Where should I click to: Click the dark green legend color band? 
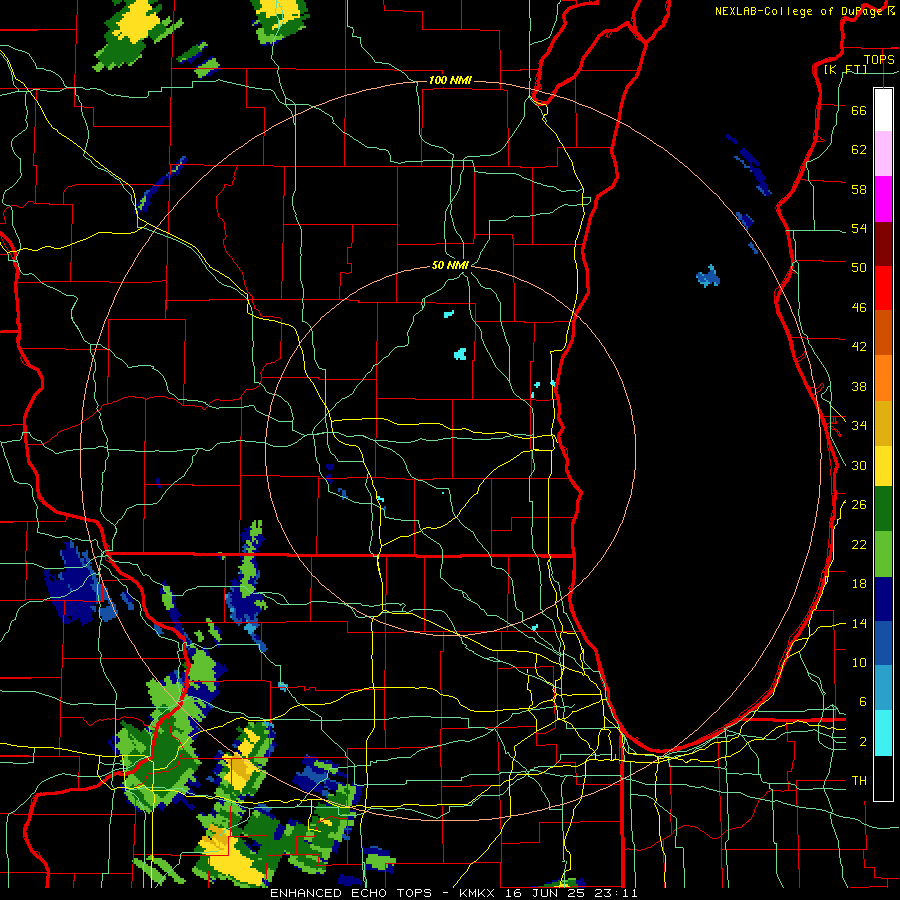tap(883, 509)
